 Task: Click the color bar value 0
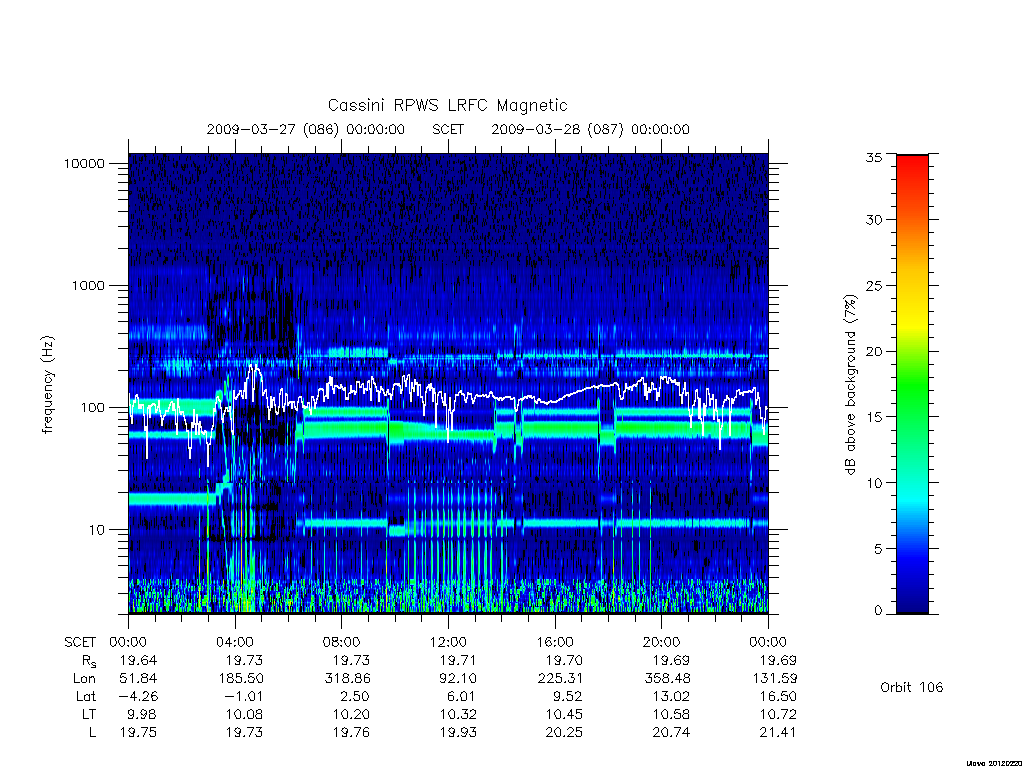878,611
